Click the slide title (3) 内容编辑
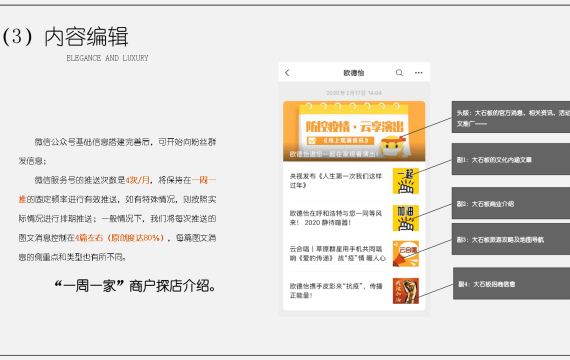Viewport: 570px width, 360px height. click(x=65, y=37)
